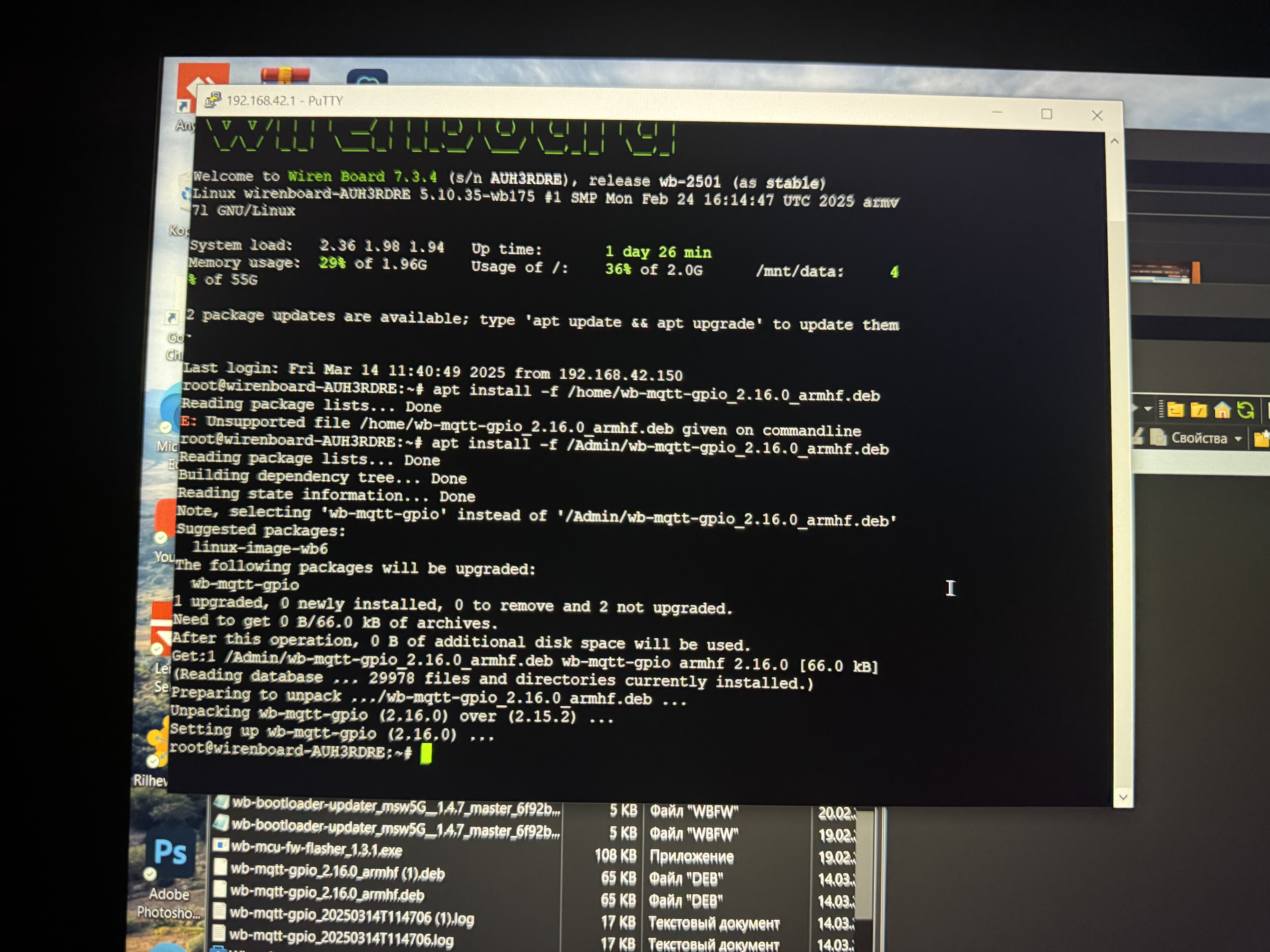
Task: Open the PuTTY system menu icon in title bar
Action: tap(213, 100)
